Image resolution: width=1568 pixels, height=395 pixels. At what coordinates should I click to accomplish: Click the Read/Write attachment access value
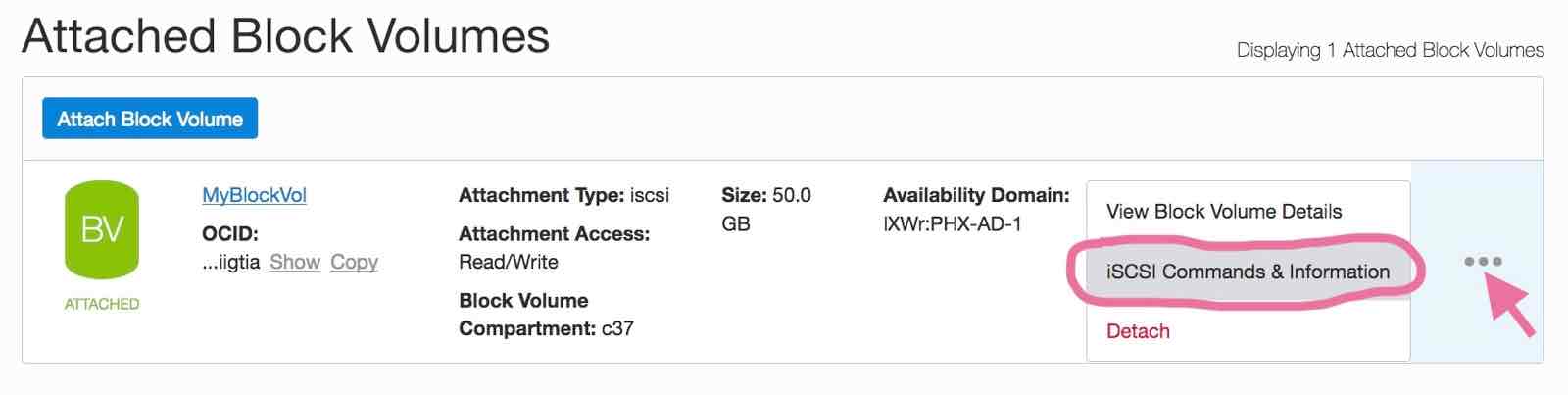click(x=509, y=262)
